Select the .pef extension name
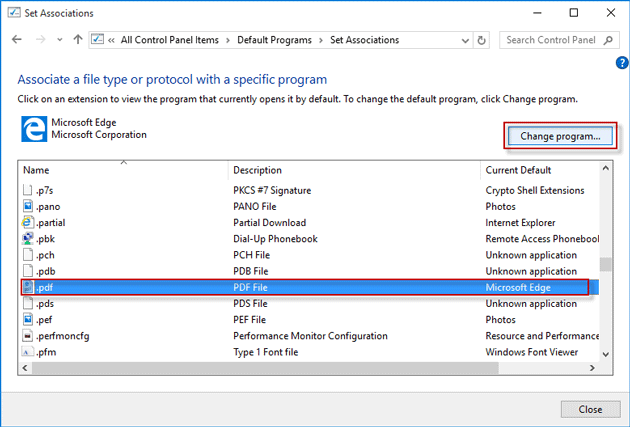Image resolution: width=630 pixels, height=427 pixels. pyautogui.click(x=44, y=320)
